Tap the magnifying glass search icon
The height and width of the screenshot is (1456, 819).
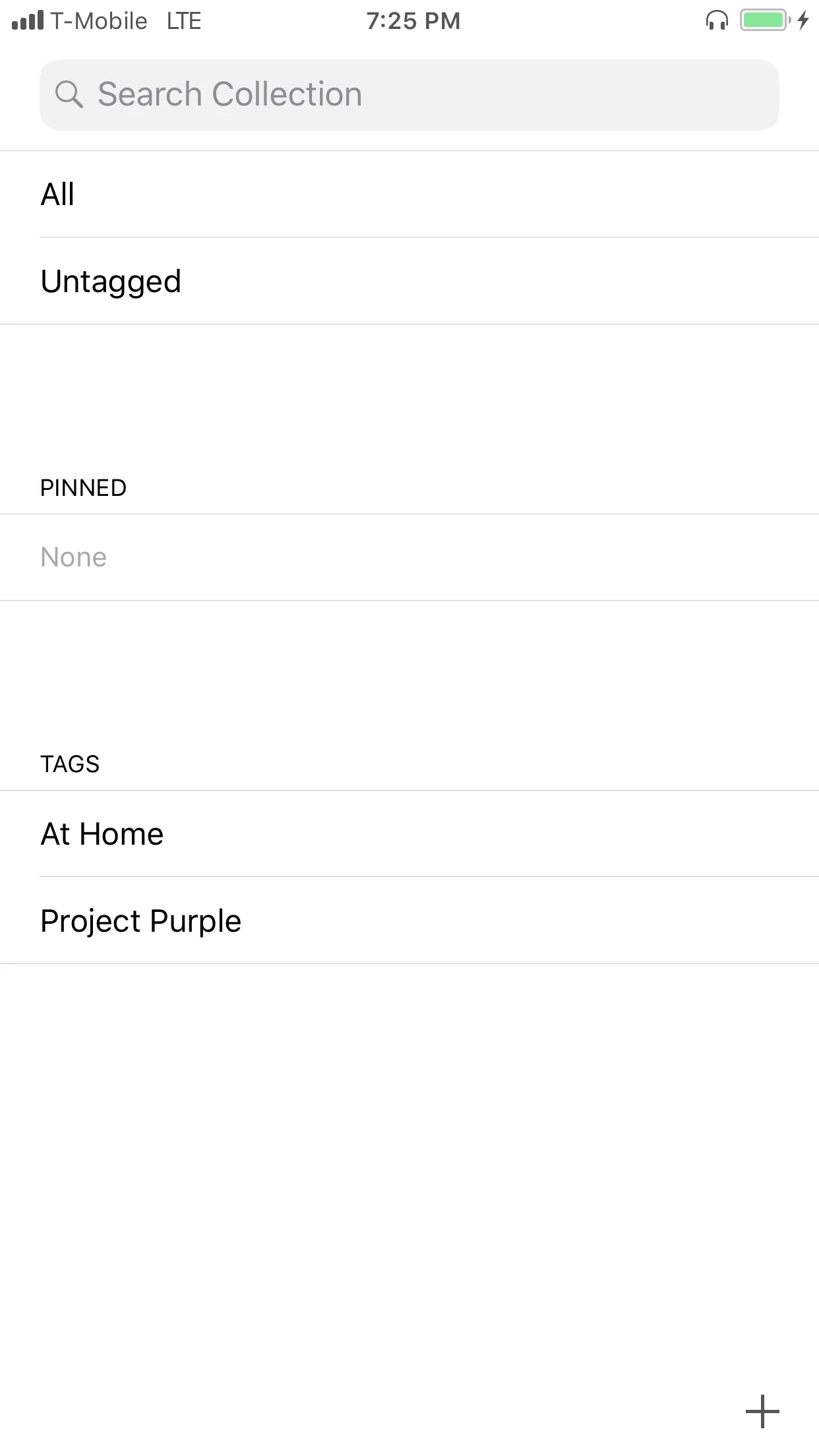click(69, 94)
